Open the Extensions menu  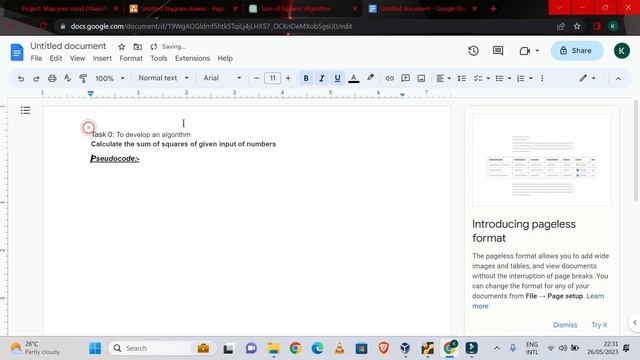point(192,58)
